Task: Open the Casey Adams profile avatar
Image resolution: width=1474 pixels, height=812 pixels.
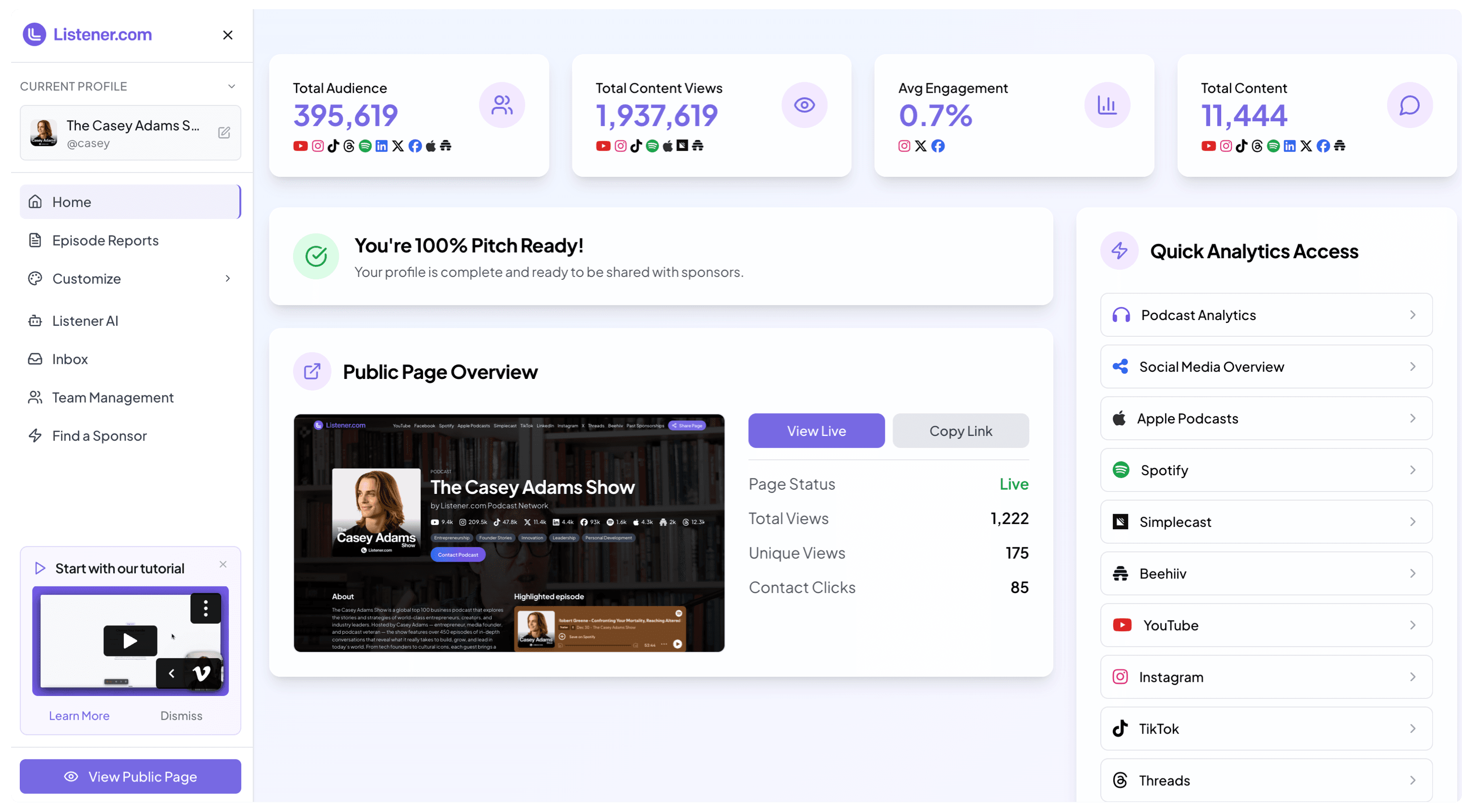Action: (44, 132)
